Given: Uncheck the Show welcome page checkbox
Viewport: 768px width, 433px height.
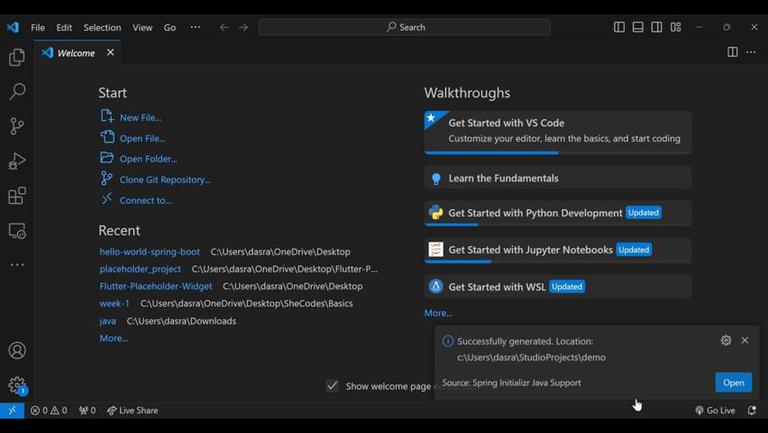Looking at the screenshot, I should (332, 386).
